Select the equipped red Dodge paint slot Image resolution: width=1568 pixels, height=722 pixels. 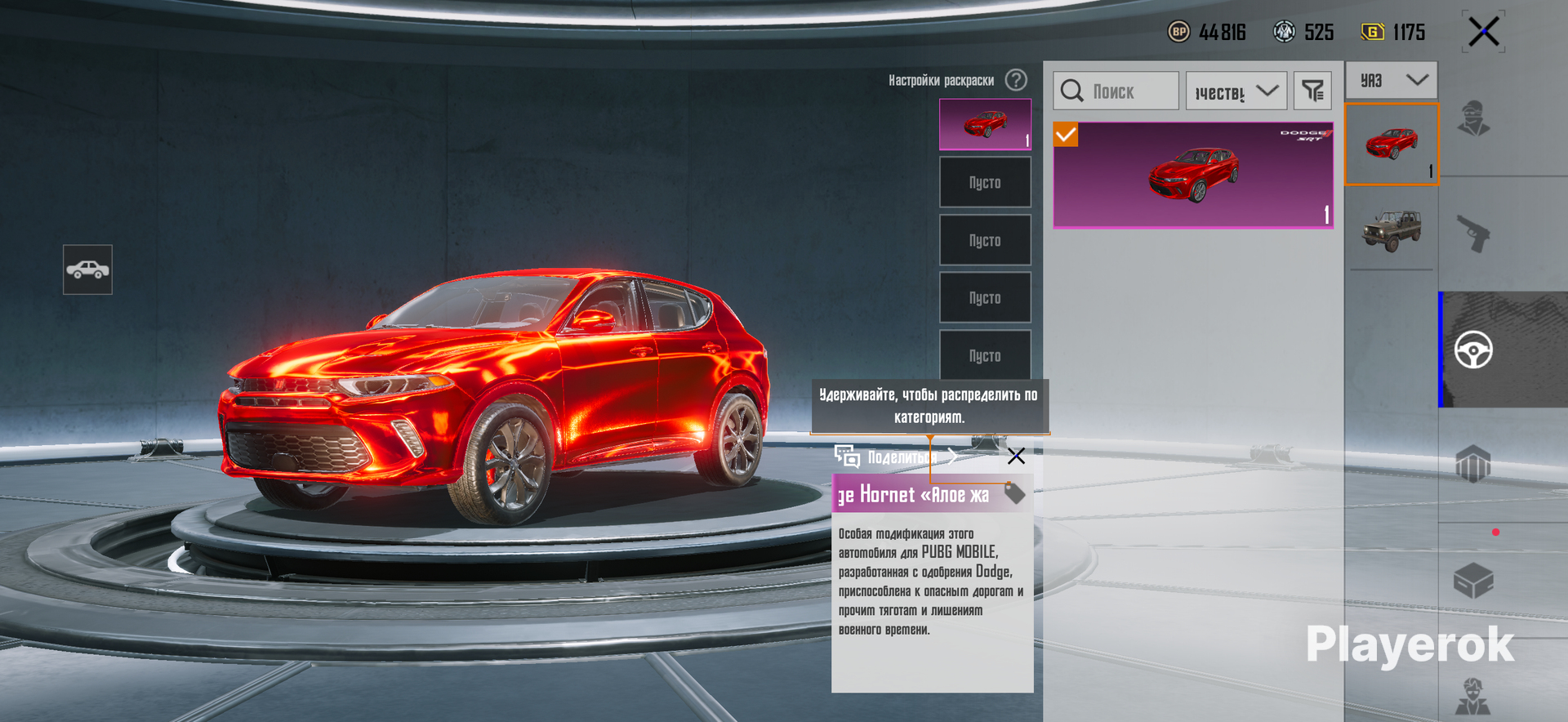(985, 124)
